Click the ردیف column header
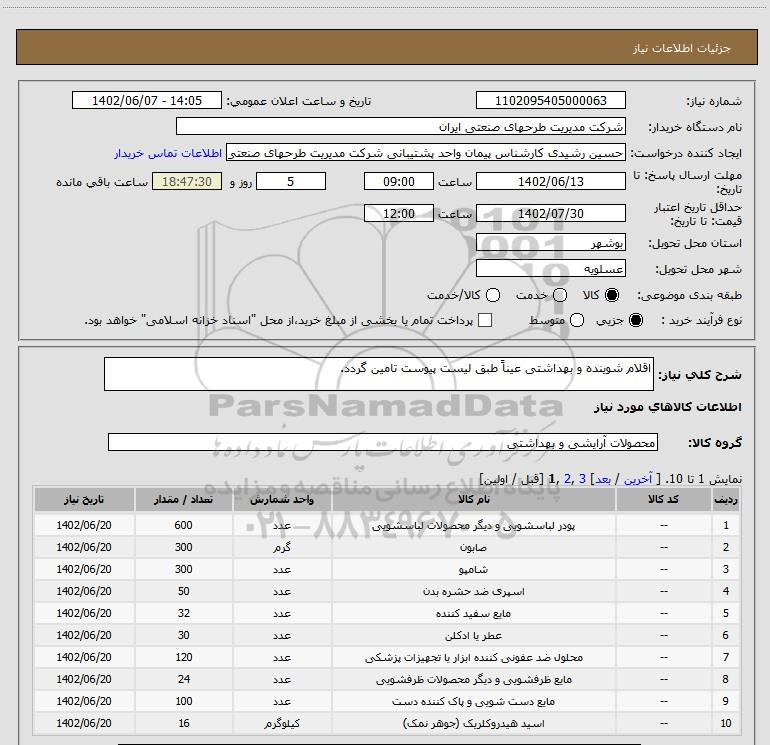 coord(726,499)
